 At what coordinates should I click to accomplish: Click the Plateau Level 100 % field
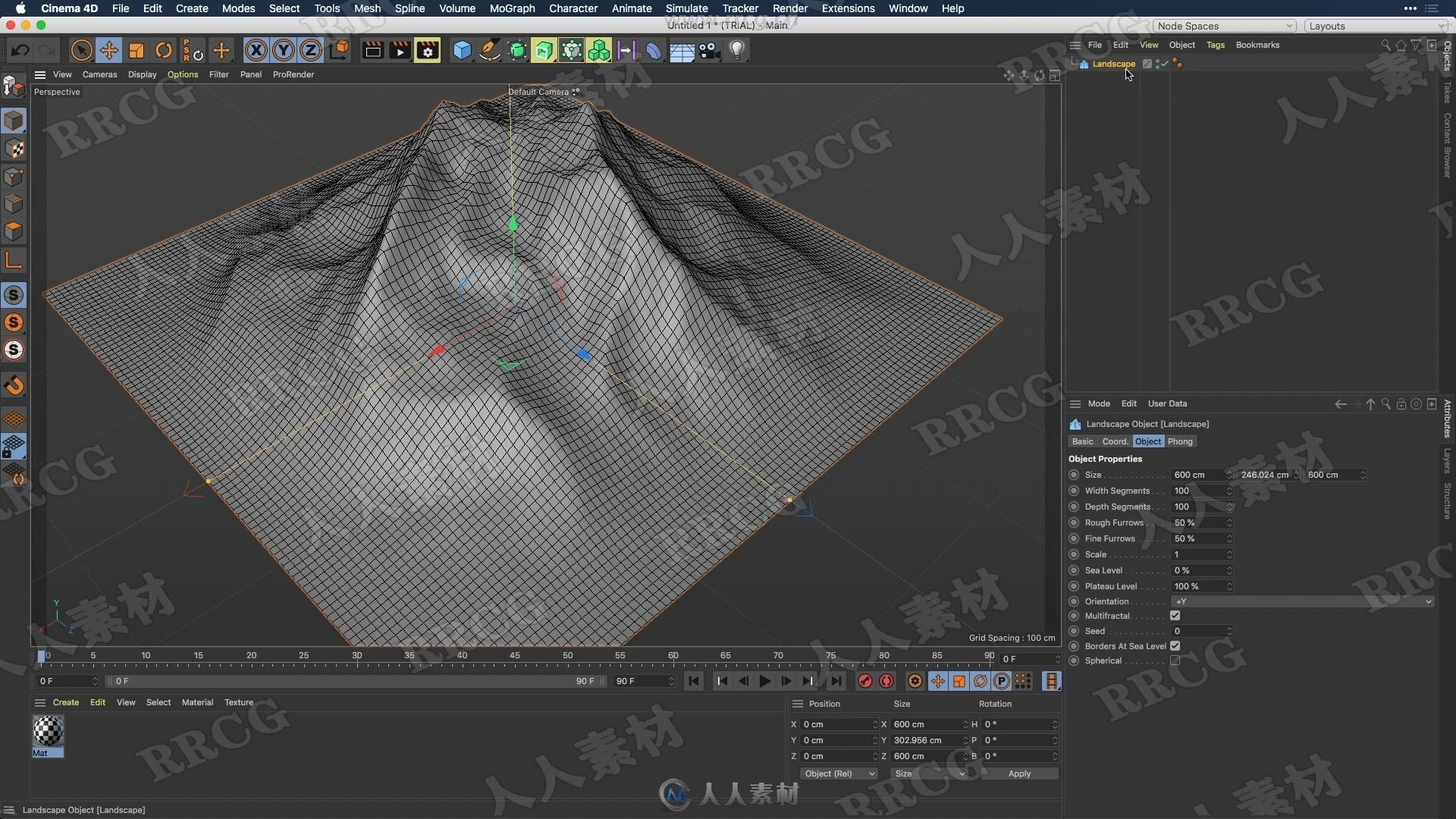click(1202, 586)
